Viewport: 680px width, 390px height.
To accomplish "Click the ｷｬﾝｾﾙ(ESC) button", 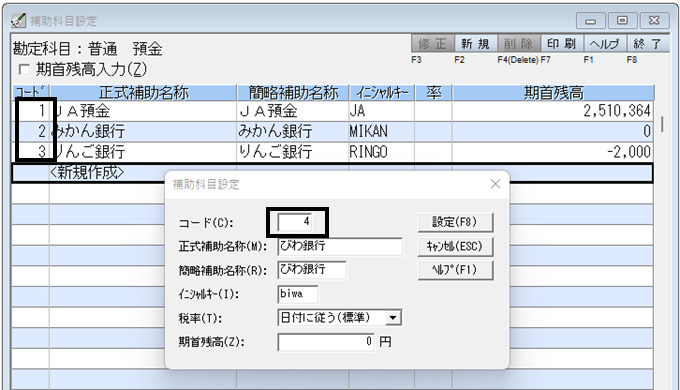I will [455, 246].
